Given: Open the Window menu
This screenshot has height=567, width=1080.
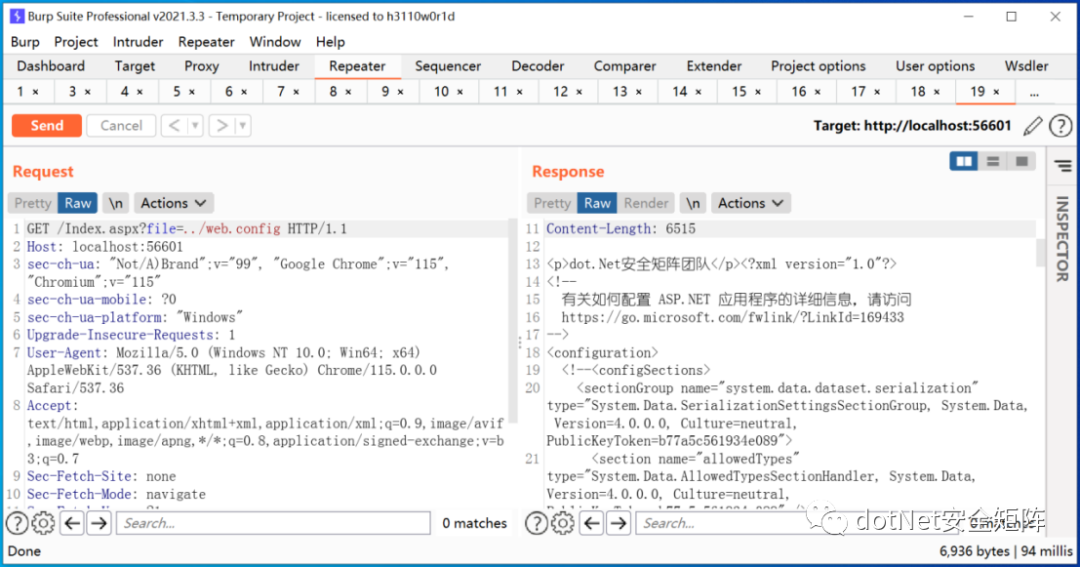Looking at the screenshot, I should 275,42.
